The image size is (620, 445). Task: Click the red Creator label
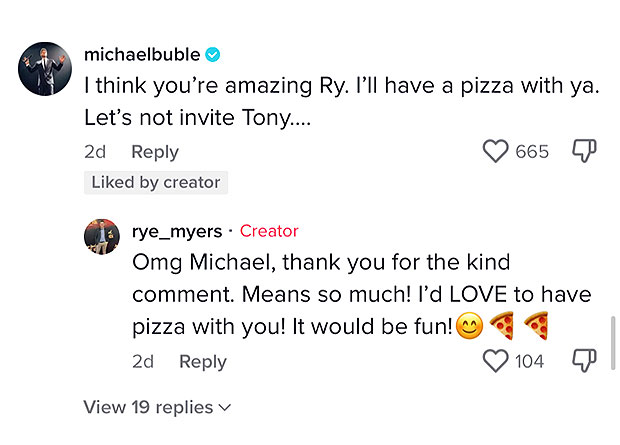click(269, 231)
